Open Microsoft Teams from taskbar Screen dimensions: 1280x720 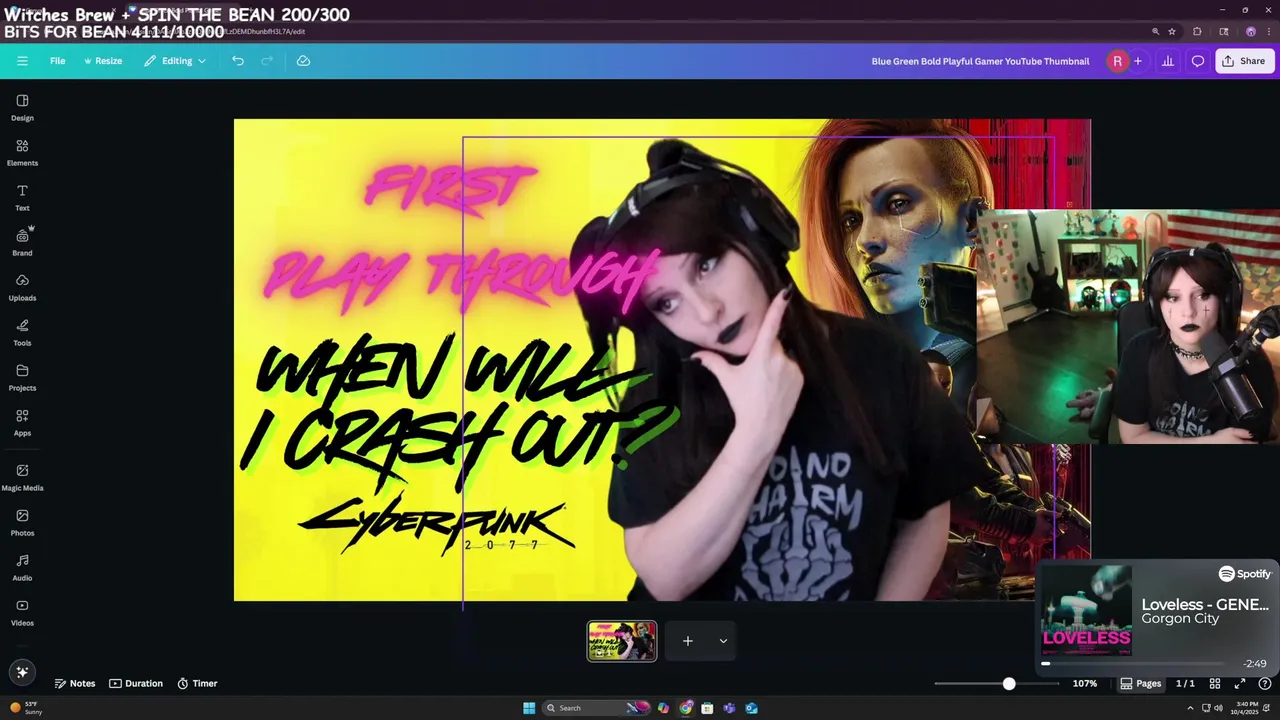[x=729, y=708]
